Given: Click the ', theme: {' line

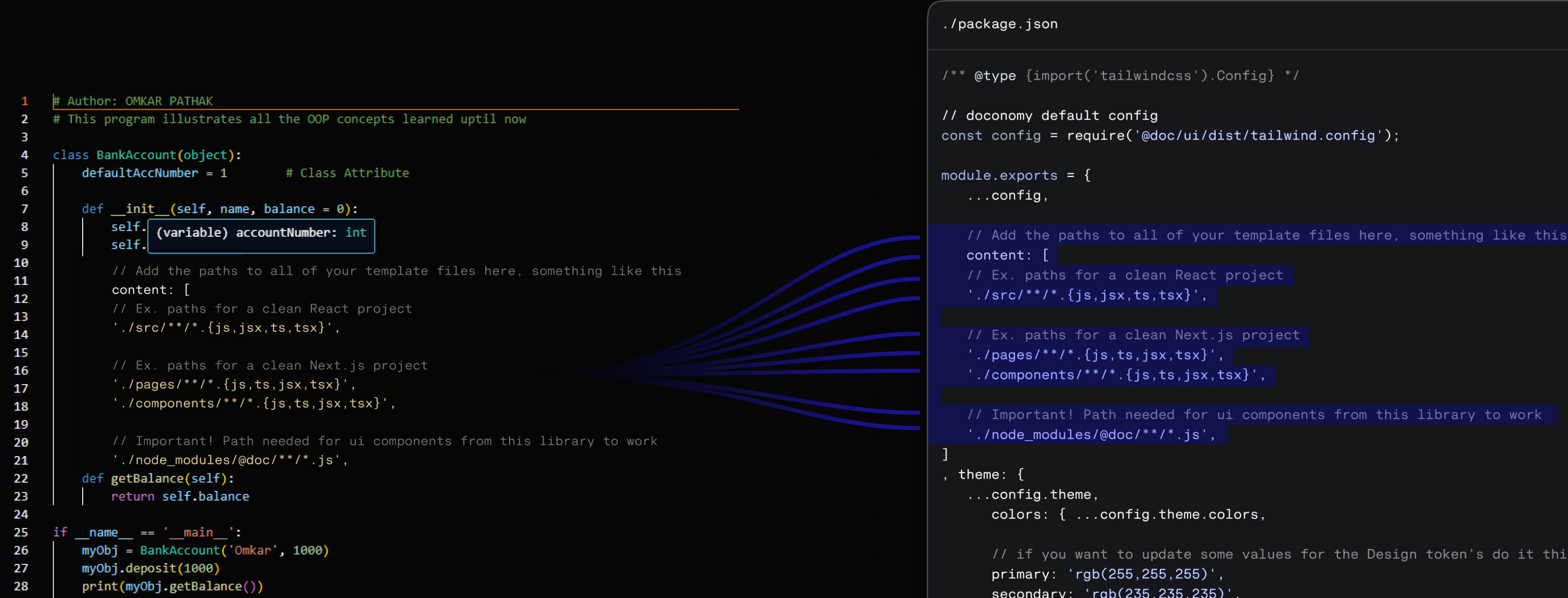Looking at the screenshot, I should coord(982,474).
